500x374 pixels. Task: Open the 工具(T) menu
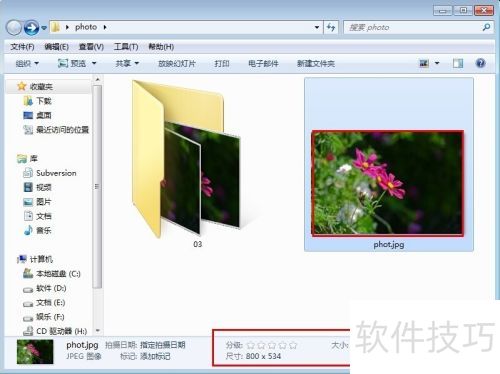(x=126, y=47)
